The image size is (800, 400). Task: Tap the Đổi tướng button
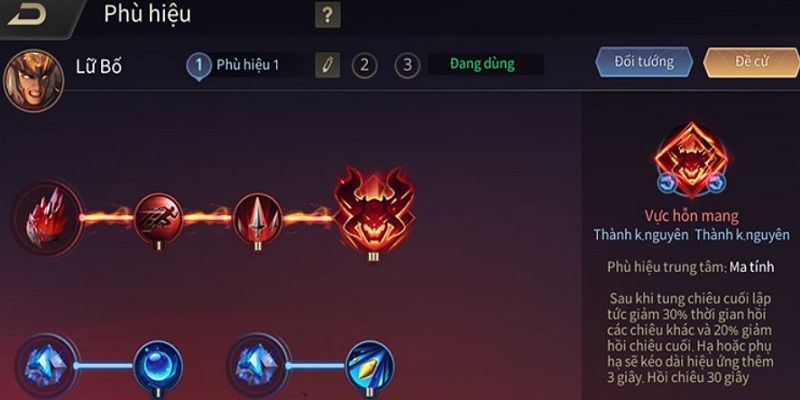coord(644,62)
